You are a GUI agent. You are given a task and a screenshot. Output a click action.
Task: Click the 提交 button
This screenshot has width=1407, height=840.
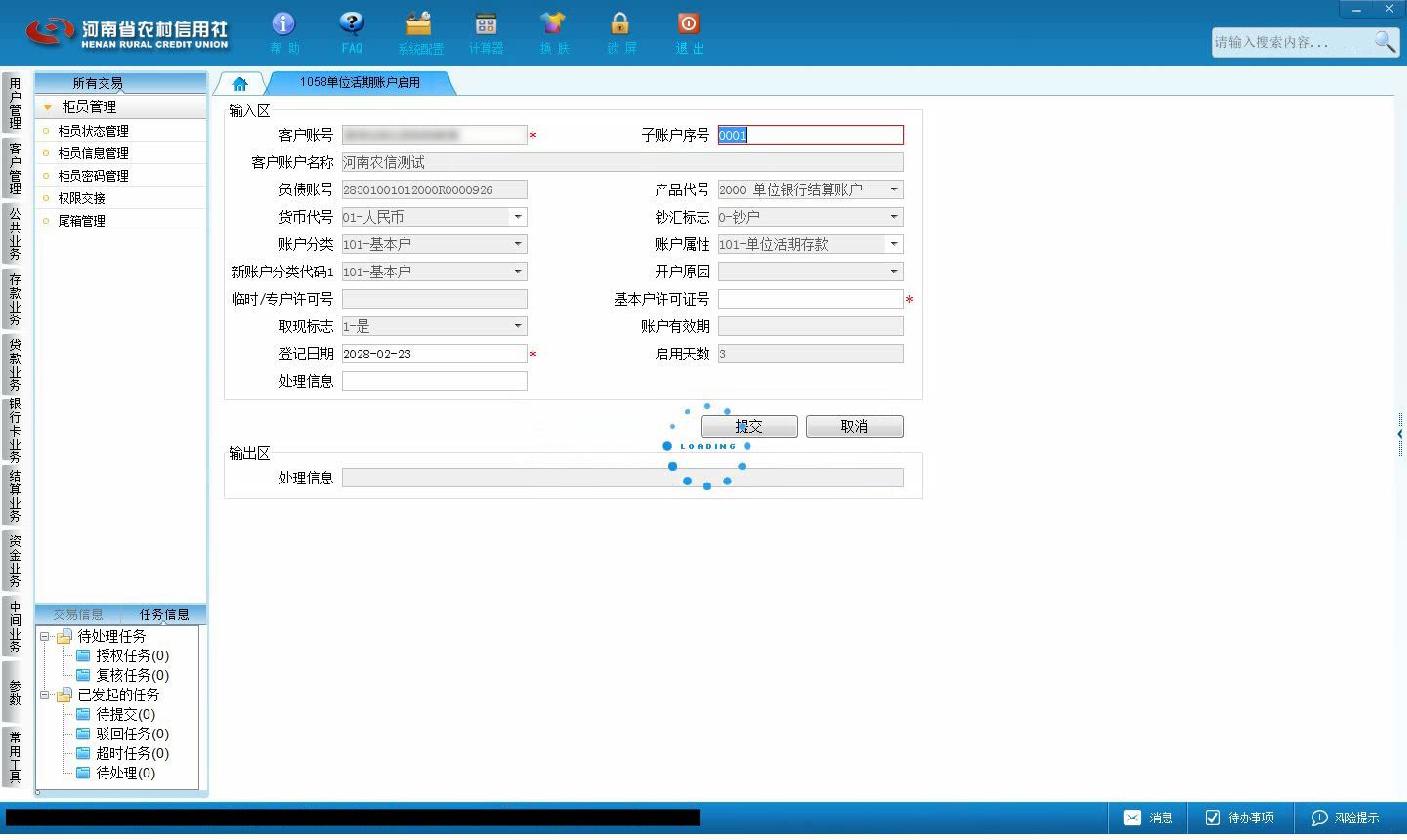tap(748, 426)
